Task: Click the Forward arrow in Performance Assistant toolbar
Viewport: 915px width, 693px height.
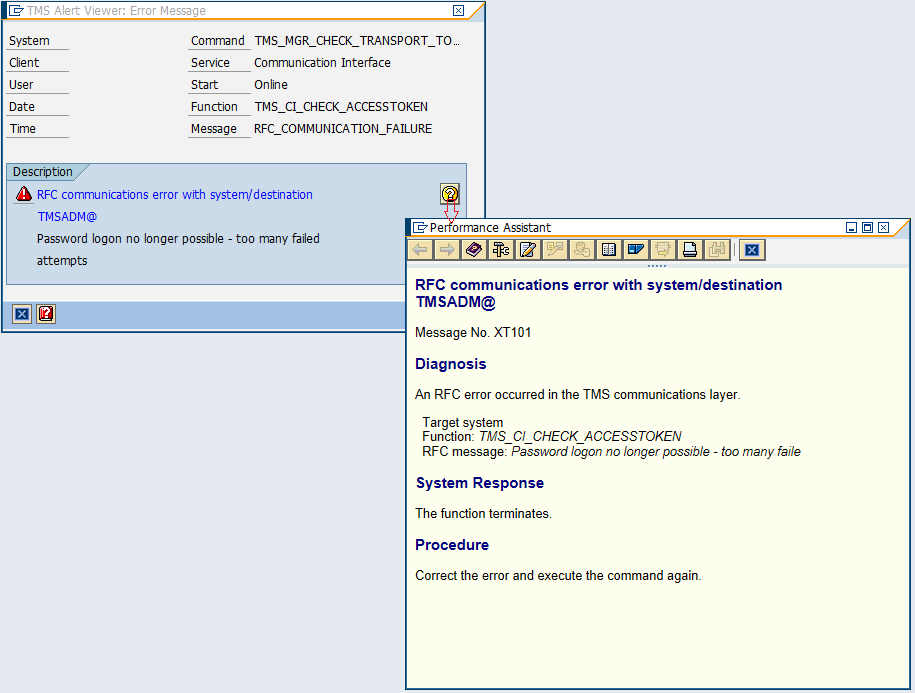Action: click(447, 250)
